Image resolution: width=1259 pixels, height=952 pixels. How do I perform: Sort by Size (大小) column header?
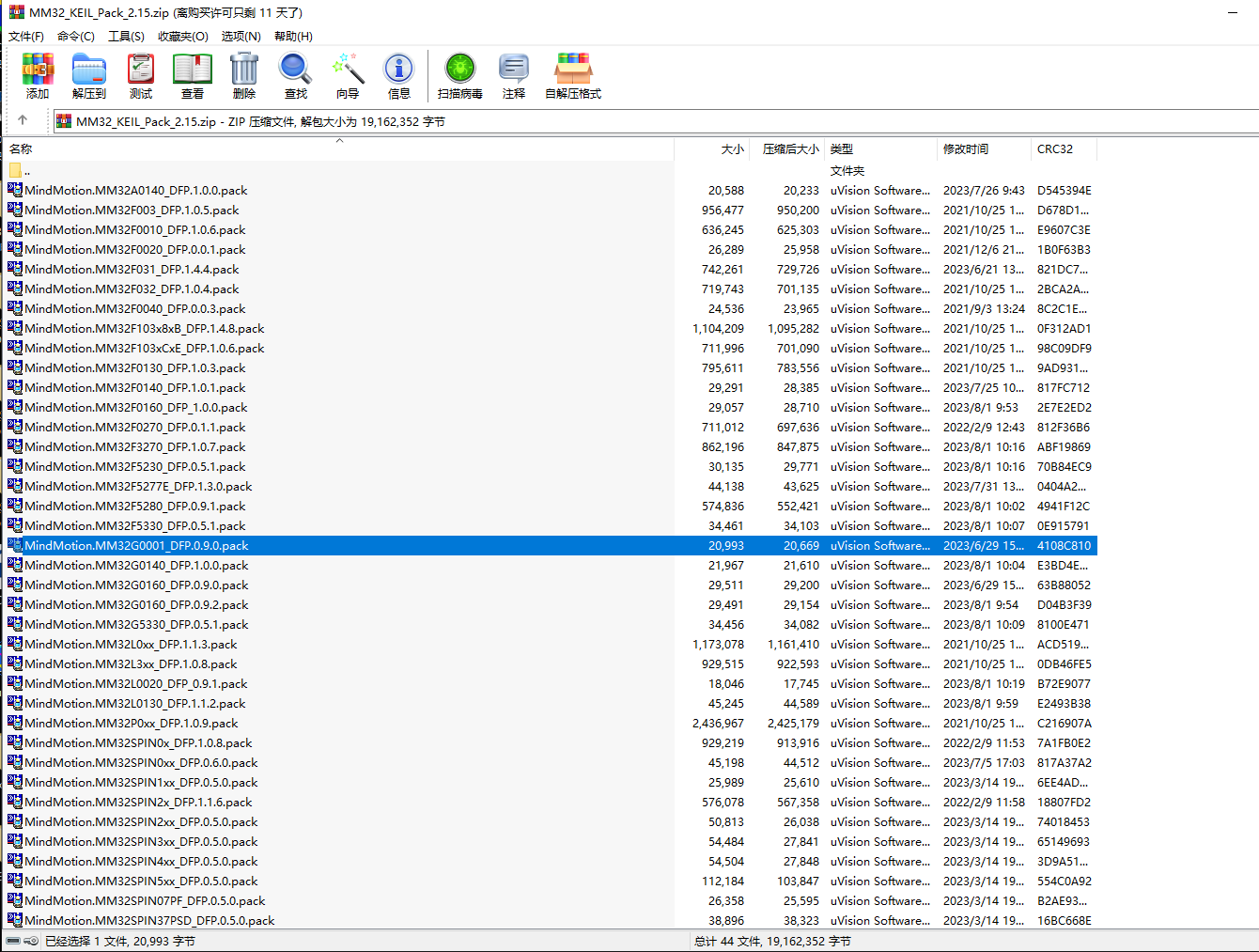(x=732, y=149)
